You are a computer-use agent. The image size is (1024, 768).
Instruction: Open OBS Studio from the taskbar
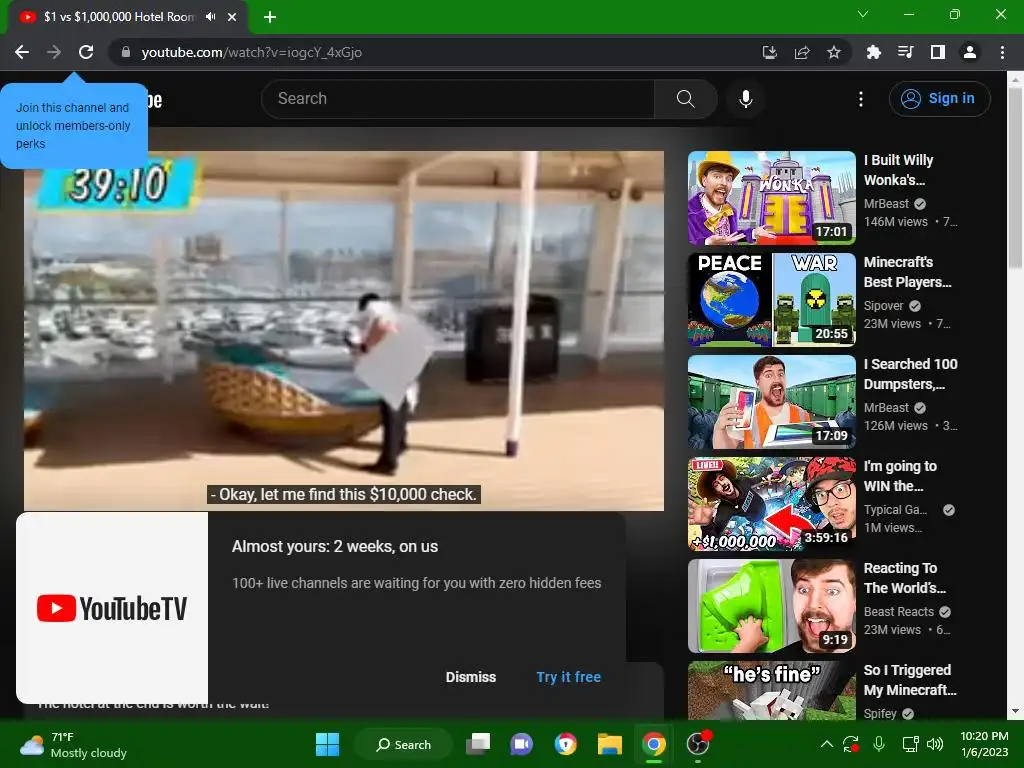pos(697,744)
